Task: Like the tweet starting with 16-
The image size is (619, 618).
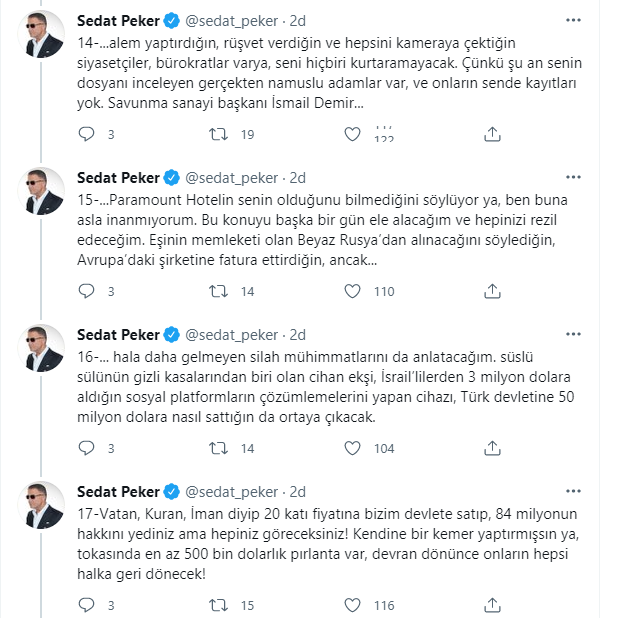Action: [x=351, y=448]
